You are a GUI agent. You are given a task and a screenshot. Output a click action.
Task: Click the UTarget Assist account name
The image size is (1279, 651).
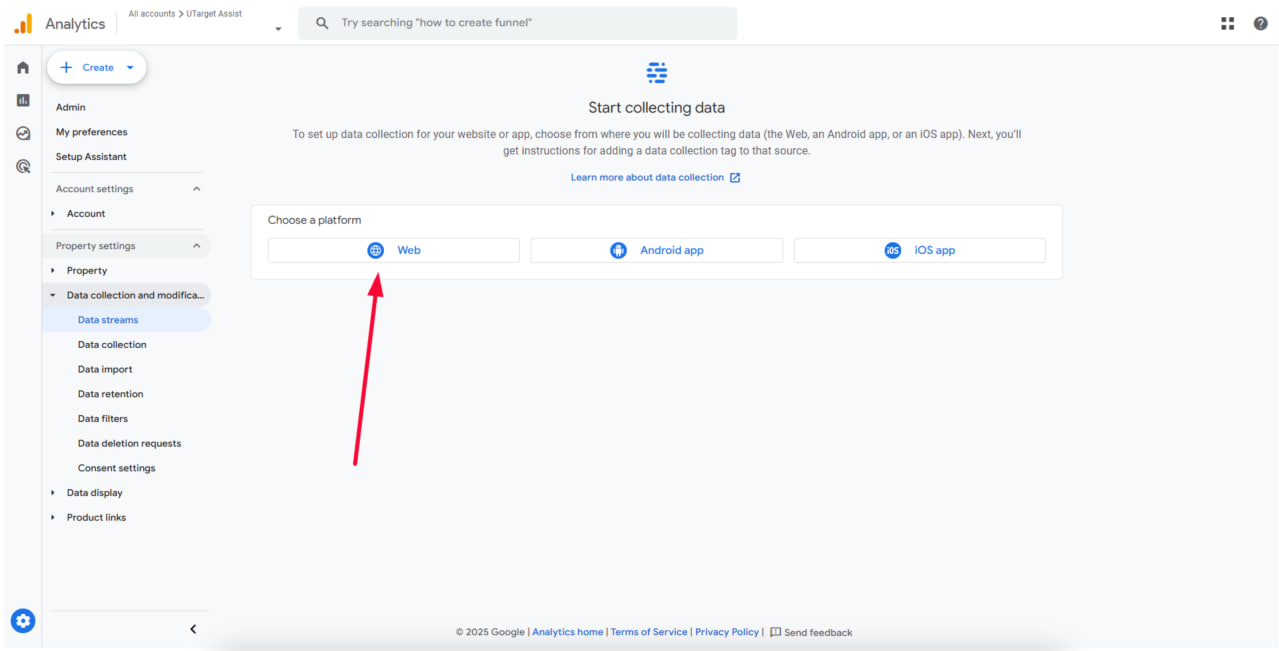[x=214, y=14]
